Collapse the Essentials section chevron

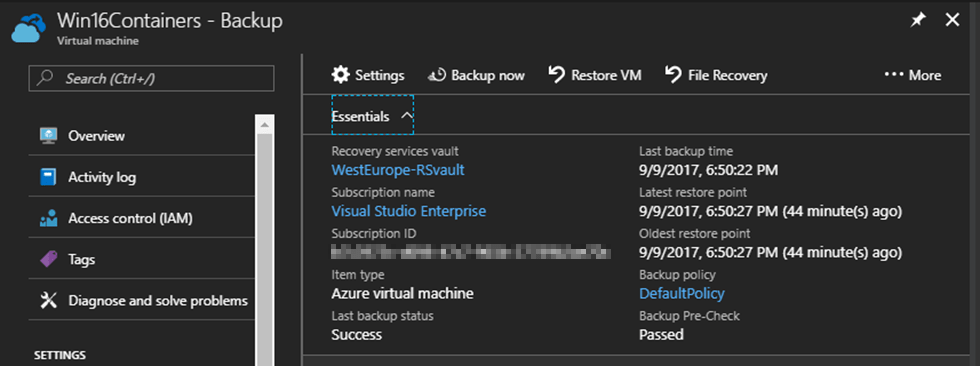(406, 116)
